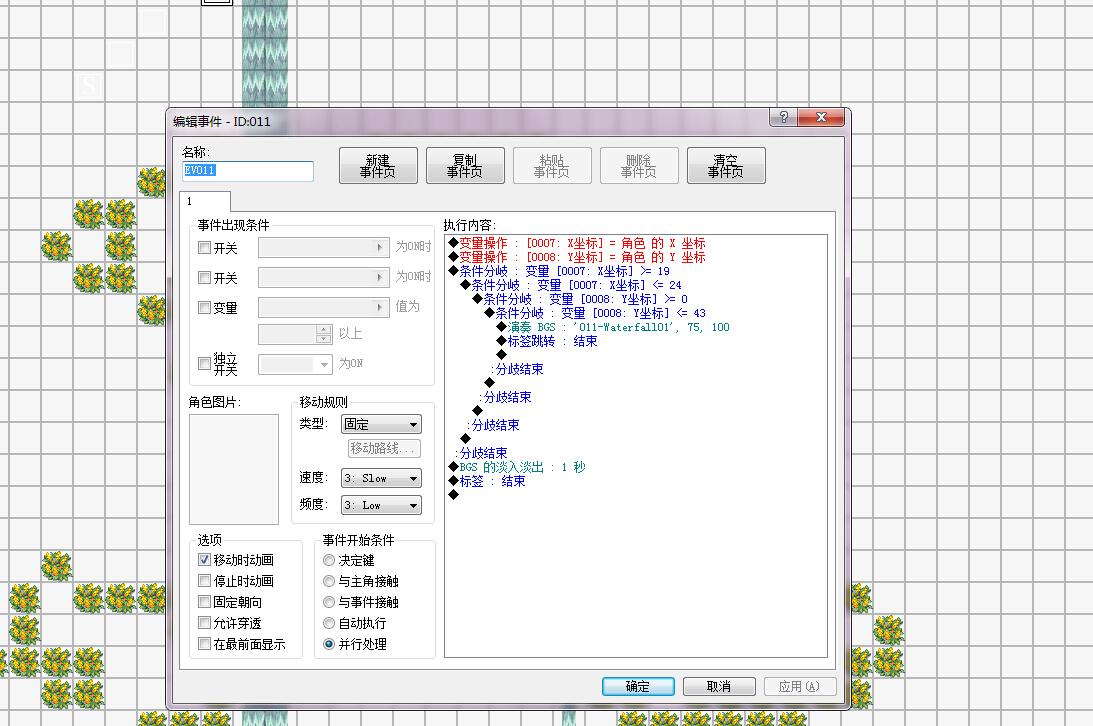The width and height of the screenshot is (1093, 726).
Task: Select line 条件分歧 变量 Y坐标 >= 0
Action: [580, 299]
